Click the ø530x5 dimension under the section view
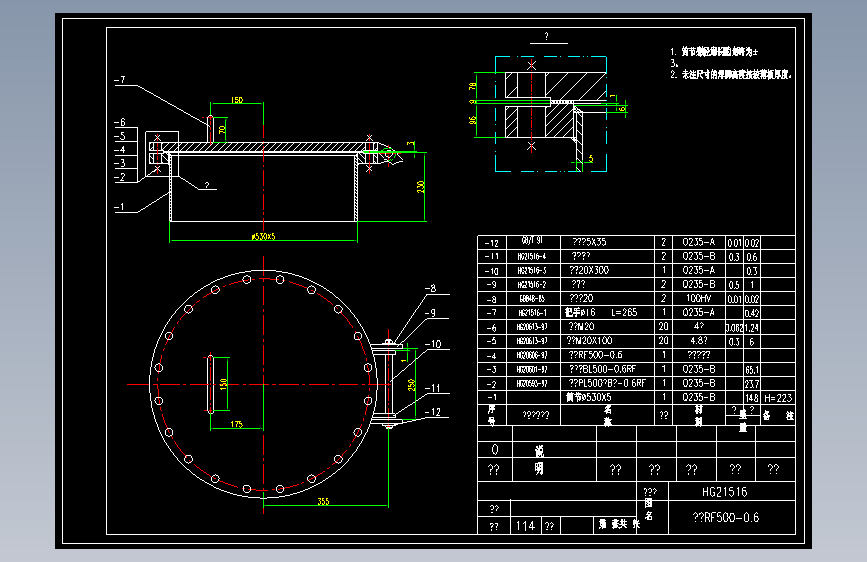Viewport: 867px width, 562px height. click(263, 236)
